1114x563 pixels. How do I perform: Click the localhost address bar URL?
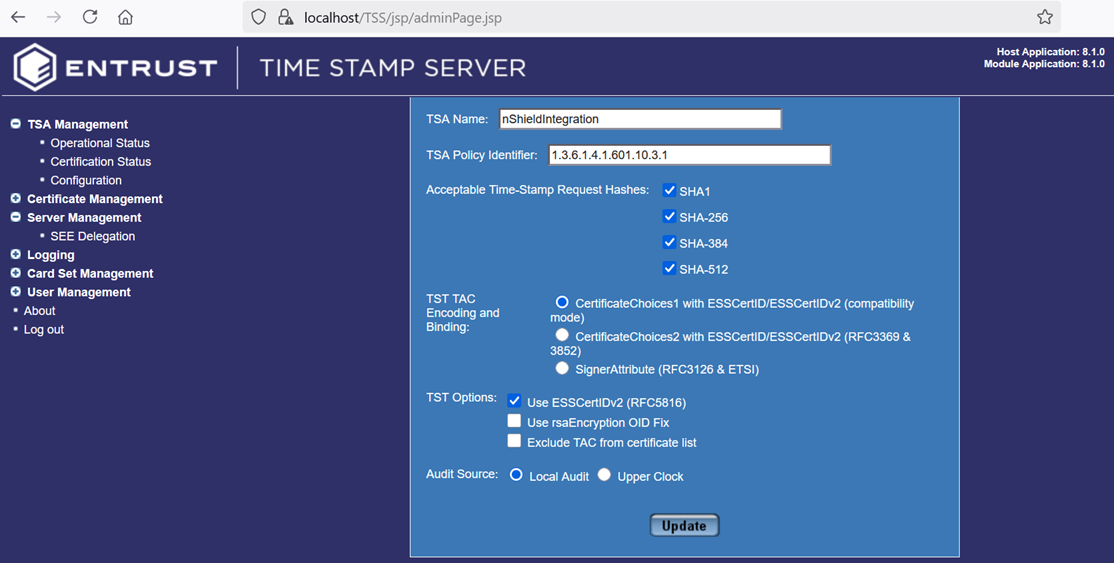tap(403, 18)
